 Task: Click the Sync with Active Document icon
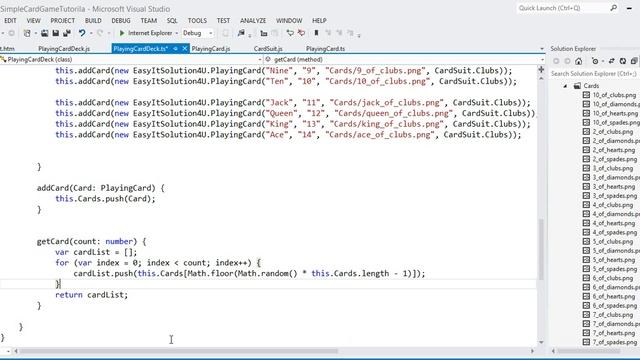coord(611,61)
